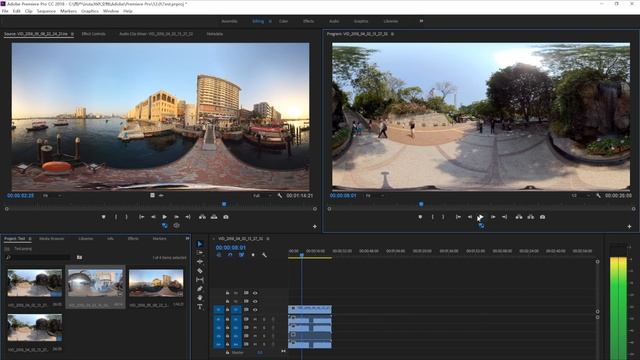The height and width of the screenshot is (360, 640).
Task: Toggle Linked Selection in the Timeline
Action: (242, 255)
